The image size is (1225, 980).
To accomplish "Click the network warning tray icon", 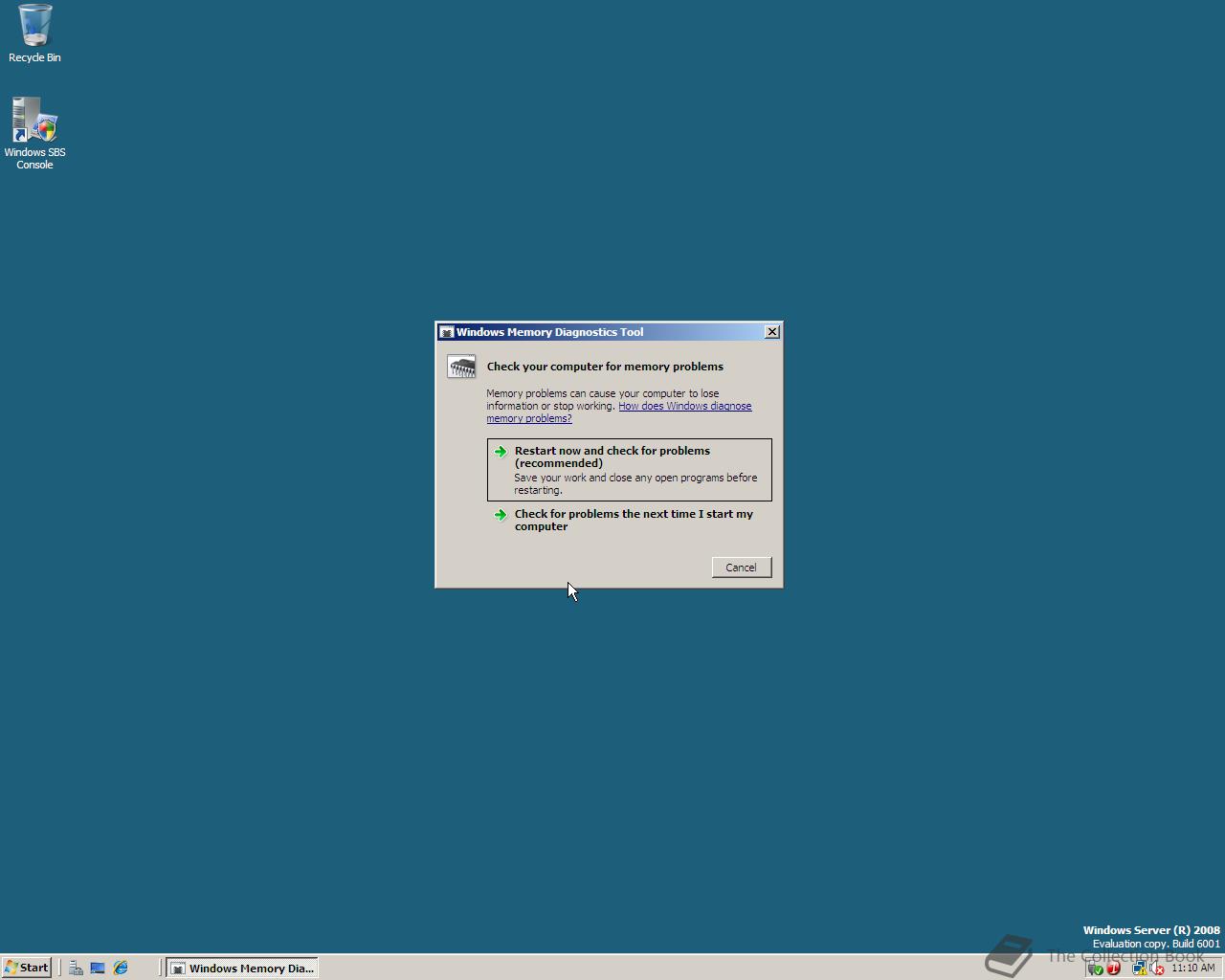I will tap(1139, 969).
